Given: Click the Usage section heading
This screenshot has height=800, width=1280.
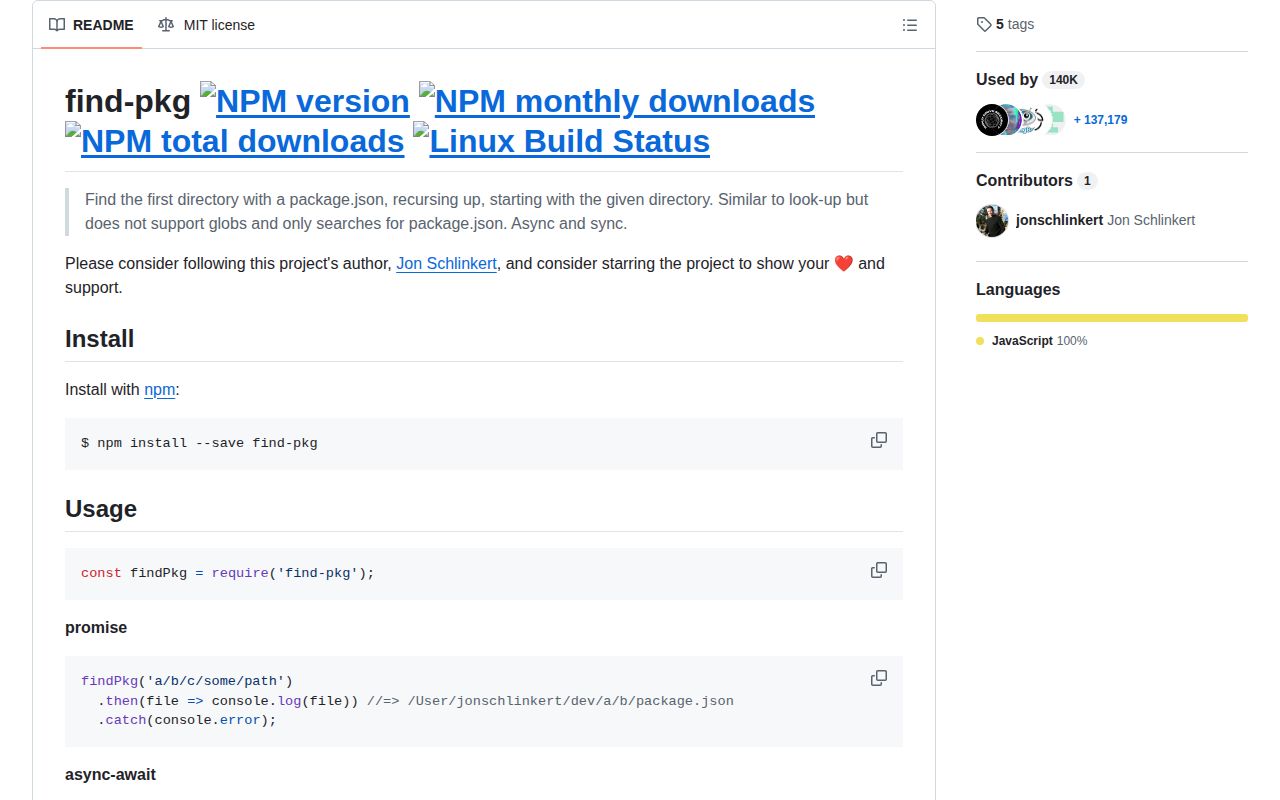Looking at the screenshot, I should [101, 509].
